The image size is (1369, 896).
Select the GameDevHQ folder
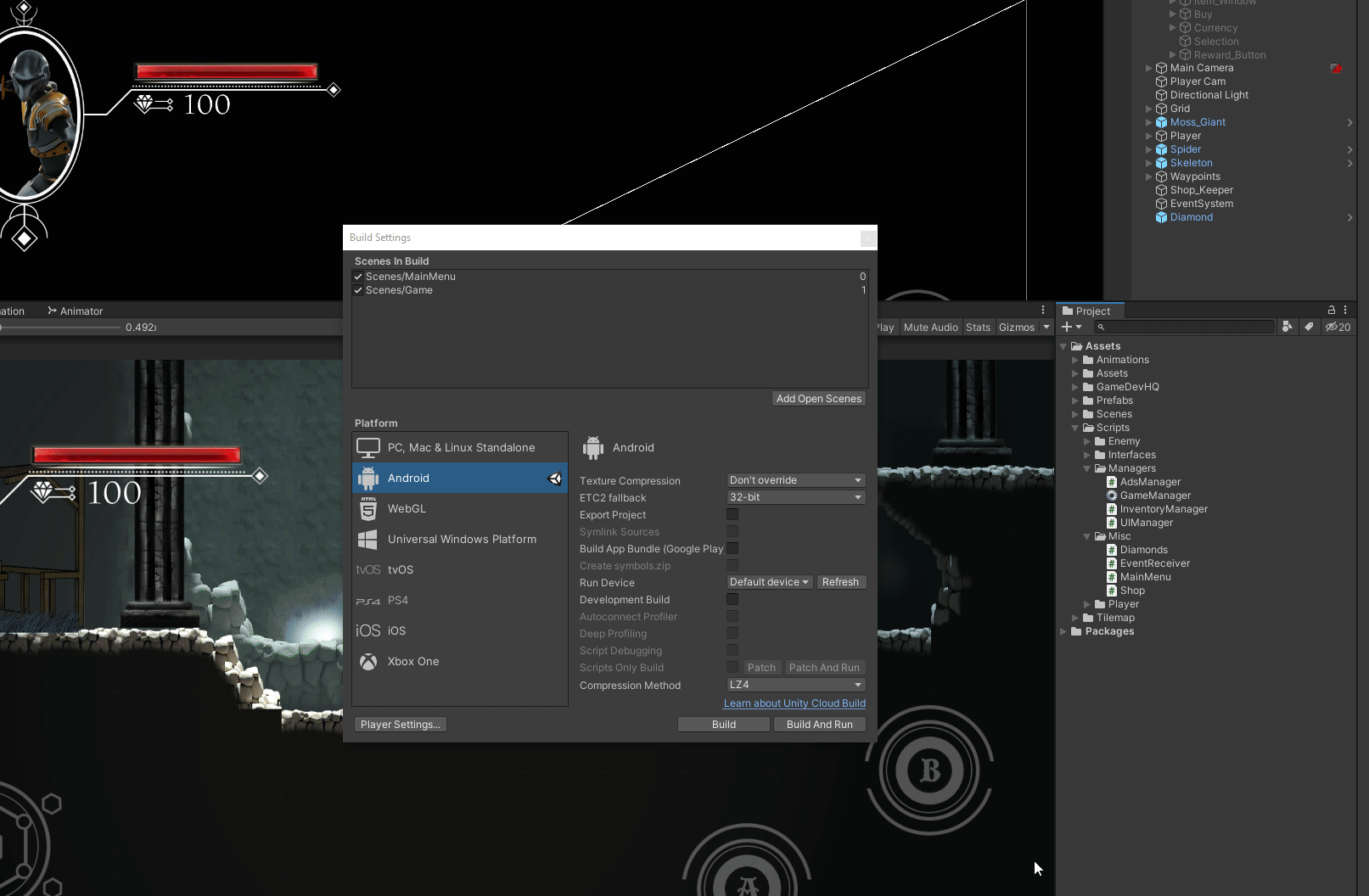(x=1120, y=387)
